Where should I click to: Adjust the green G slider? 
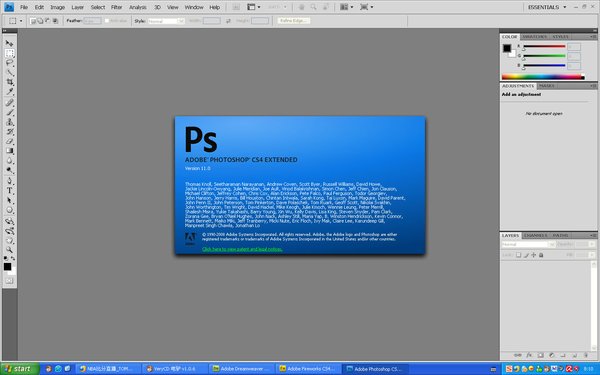tap(544, 57)
